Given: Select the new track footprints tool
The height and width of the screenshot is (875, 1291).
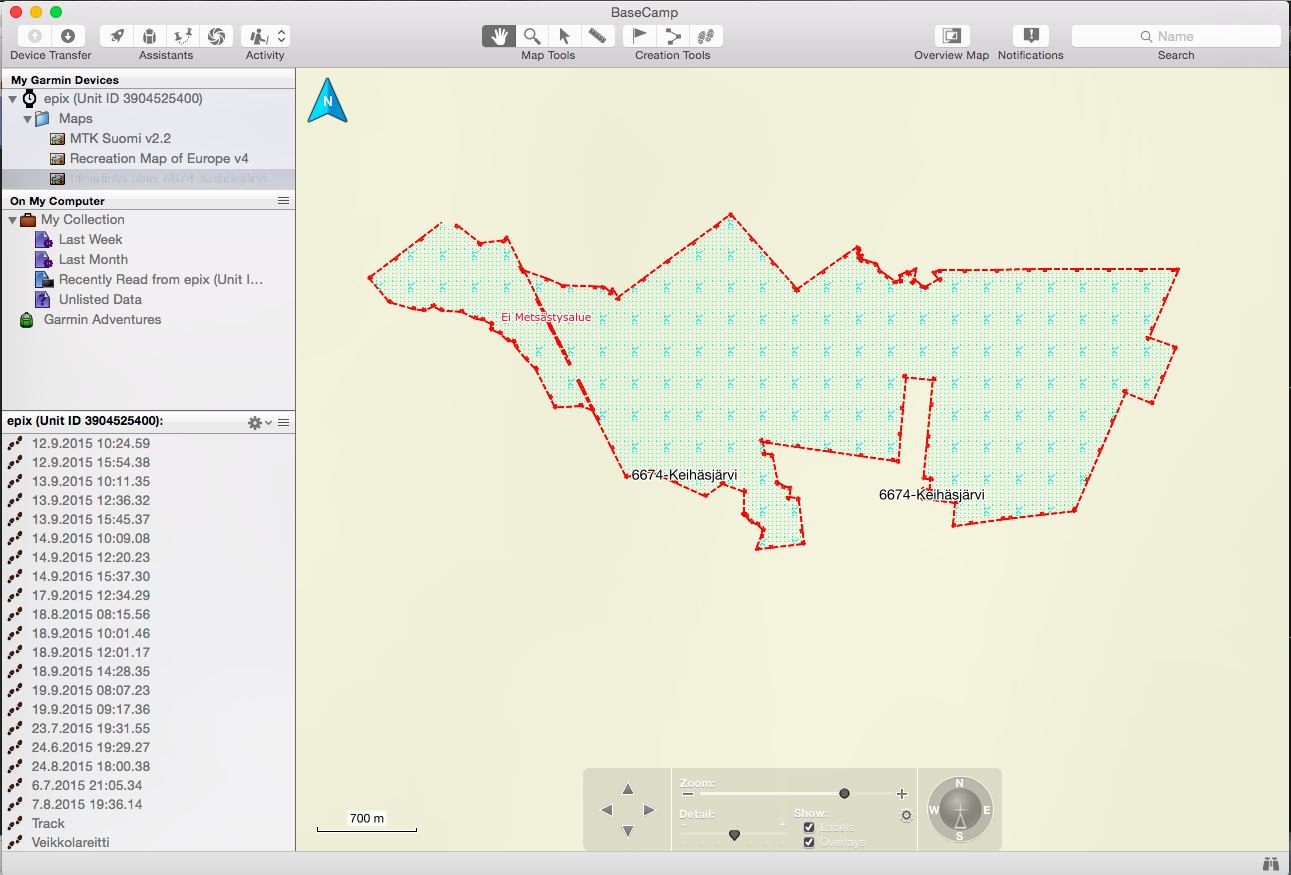Looking at the screenshot, I should coord(705,36).
